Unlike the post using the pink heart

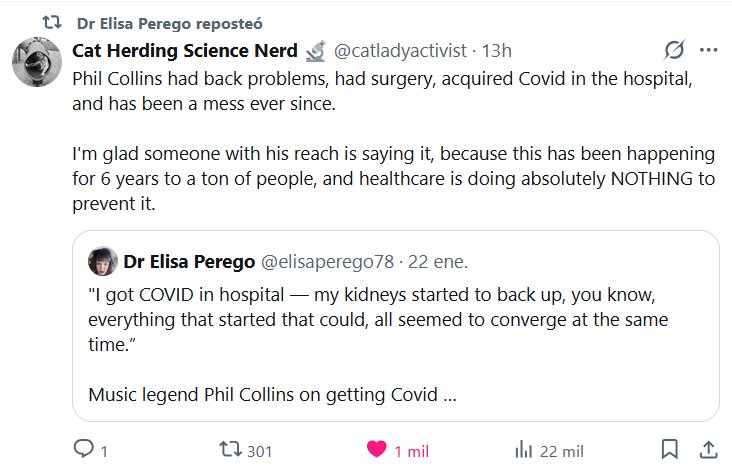pyautogui.click(x=376, y=450)
